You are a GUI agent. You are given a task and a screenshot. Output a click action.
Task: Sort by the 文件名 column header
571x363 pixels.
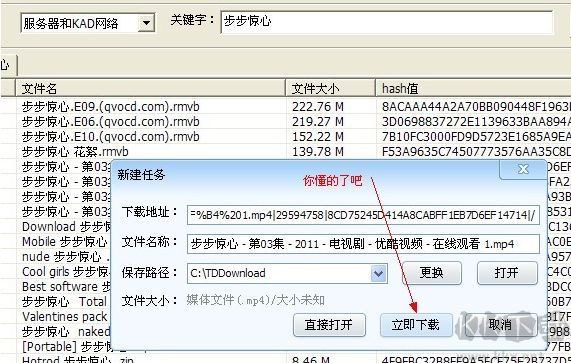coord(150,88)
